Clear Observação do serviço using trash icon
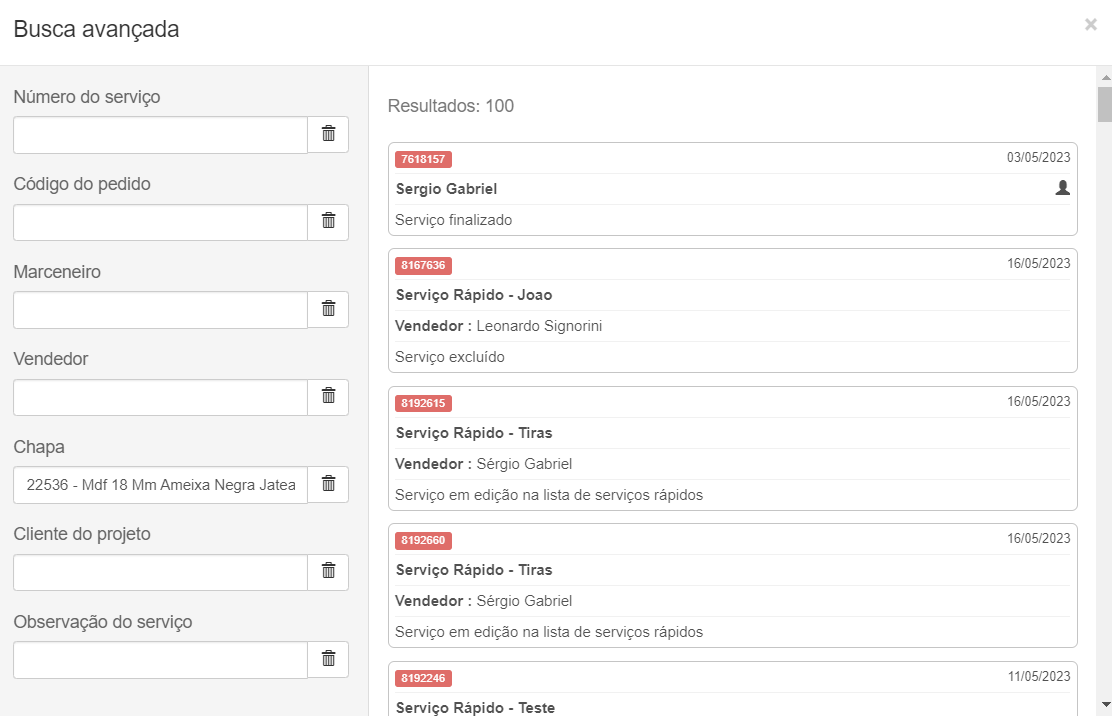This screenshot has width=1112, height=716. pyautogui.click(x=328, y=659)
